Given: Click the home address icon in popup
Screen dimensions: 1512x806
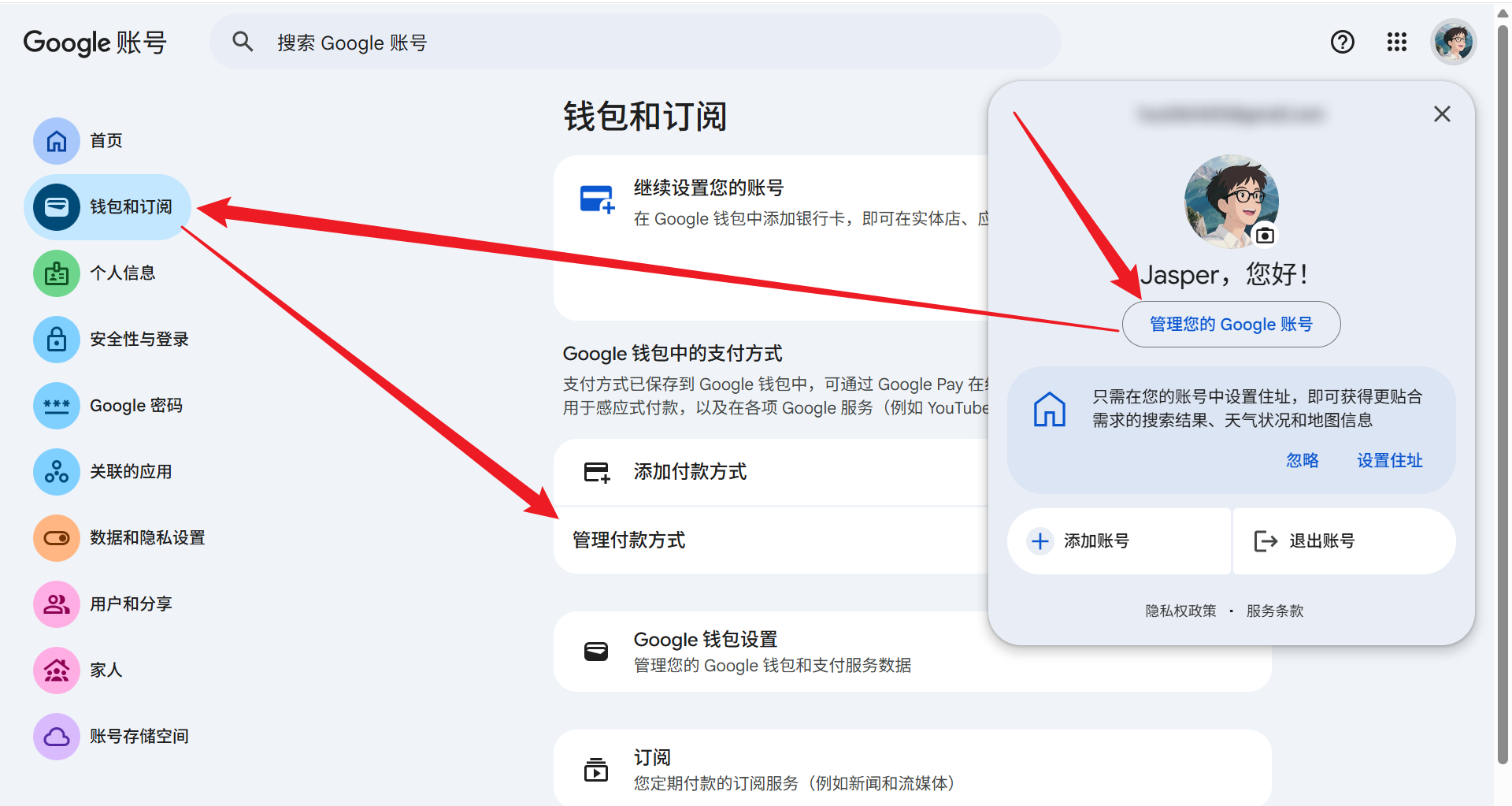Looking at the screenshot, I should 1050,409.
